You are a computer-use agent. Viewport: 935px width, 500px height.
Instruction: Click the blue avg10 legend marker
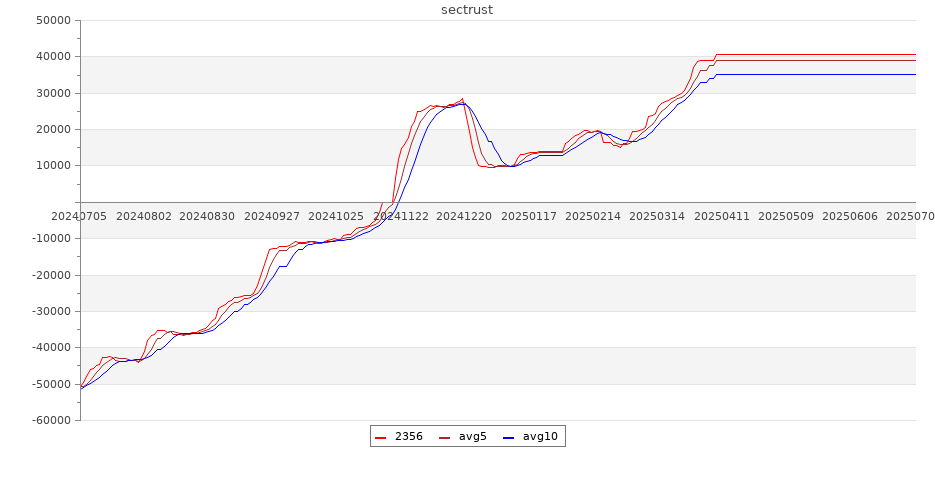(x=508, y=437)
